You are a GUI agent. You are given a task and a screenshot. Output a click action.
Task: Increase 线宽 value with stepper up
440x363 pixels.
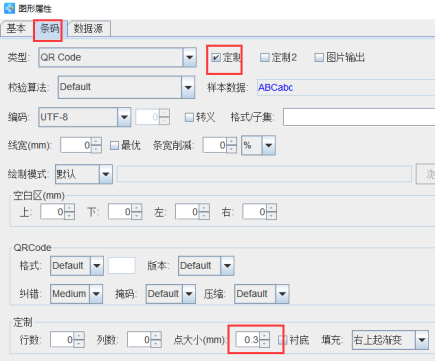click(x=96, y=141)
